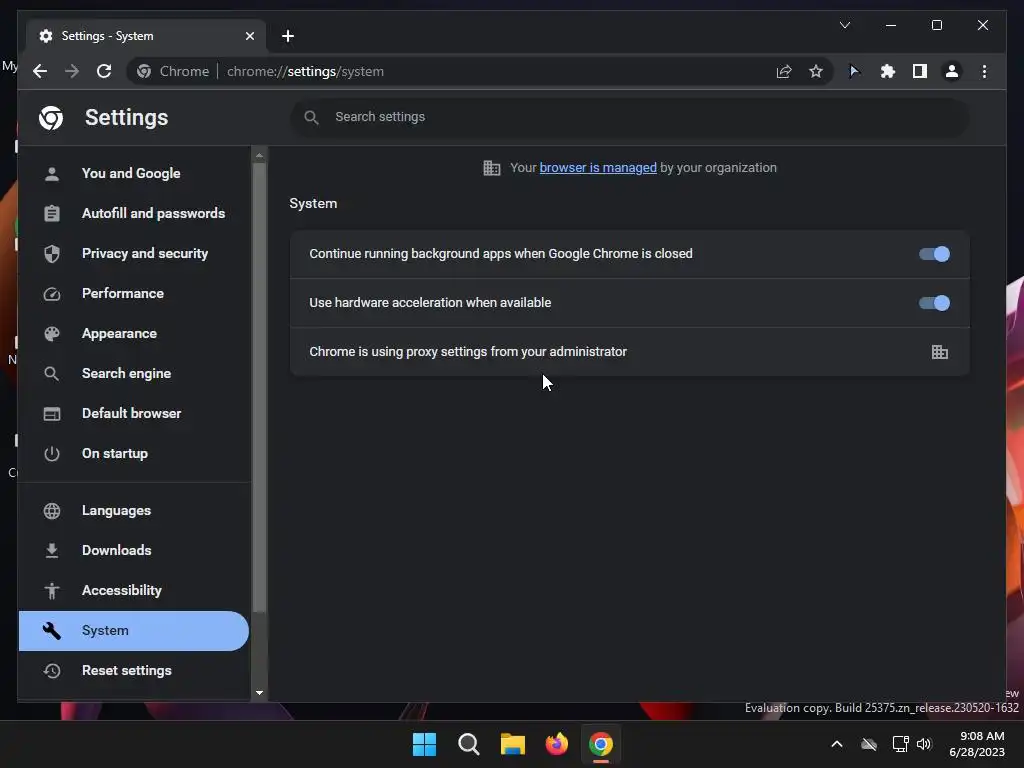
Task: Open the tab search chevron in title bar
Action: (844, 25)
